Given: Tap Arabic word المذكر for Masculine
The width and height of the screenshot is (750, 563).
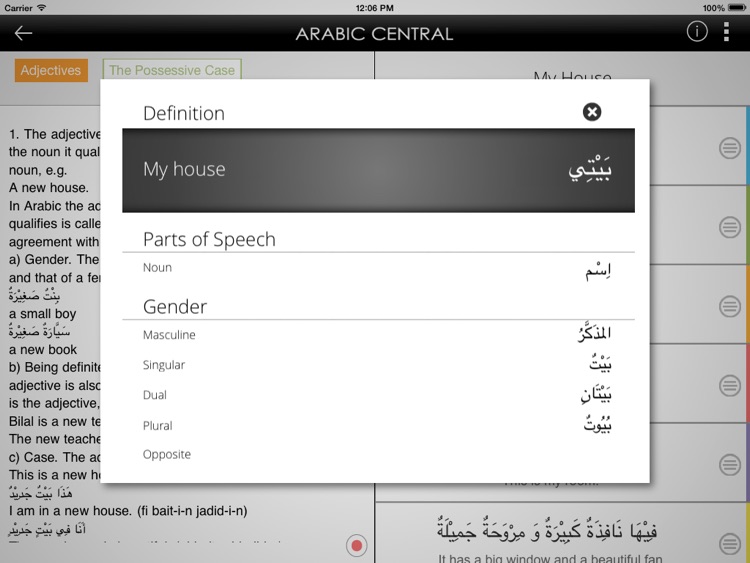Looking at the screenshot, I should point(595,333).
